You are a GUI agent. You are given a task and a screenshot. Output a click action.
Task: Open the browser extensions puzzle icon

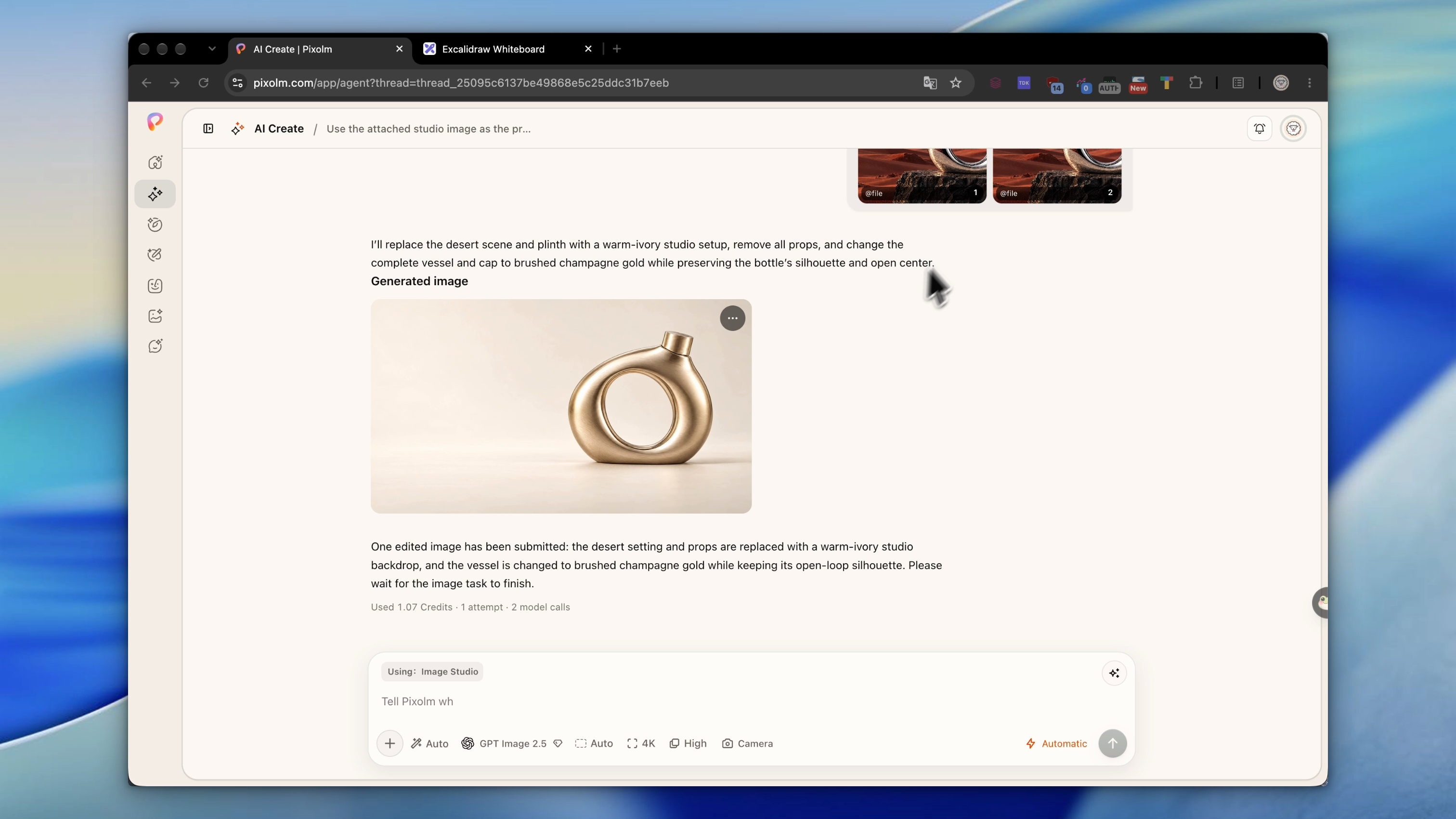click(1196, 83)
